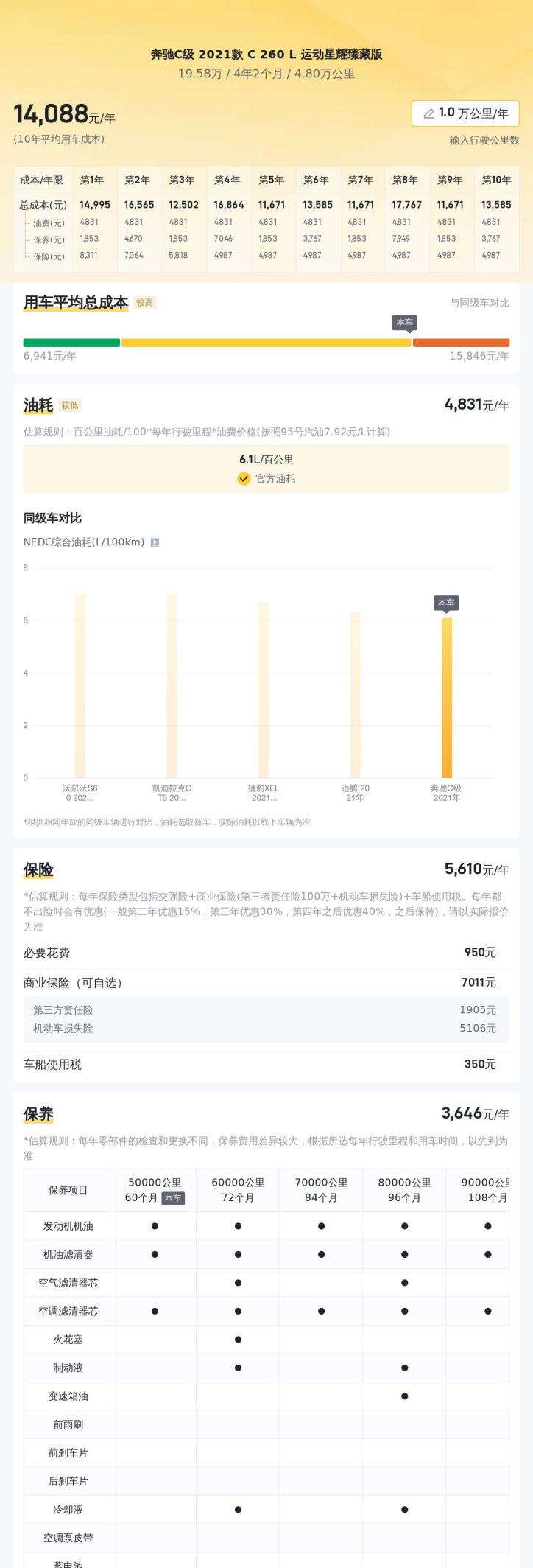
Task: Select the 第4年 column header
Action: point(227,181)
